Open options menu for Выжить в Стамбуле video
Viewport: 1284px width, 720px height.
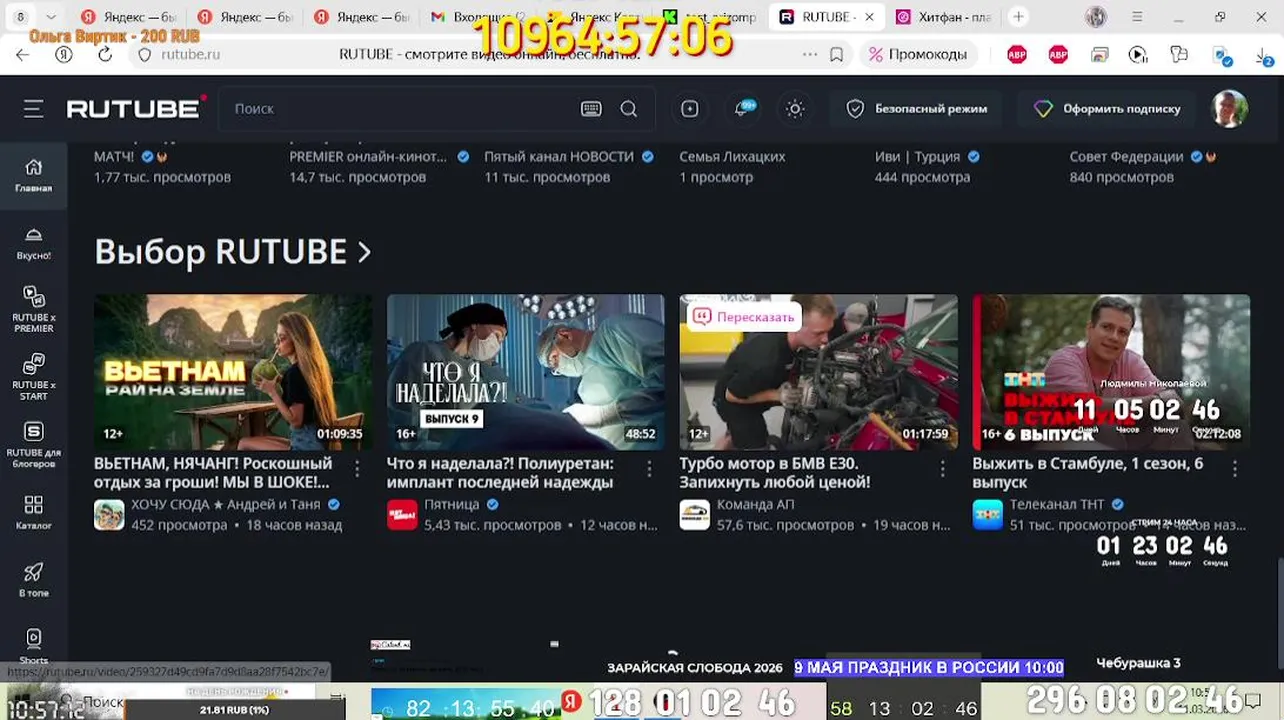(x=1235, y=468)
